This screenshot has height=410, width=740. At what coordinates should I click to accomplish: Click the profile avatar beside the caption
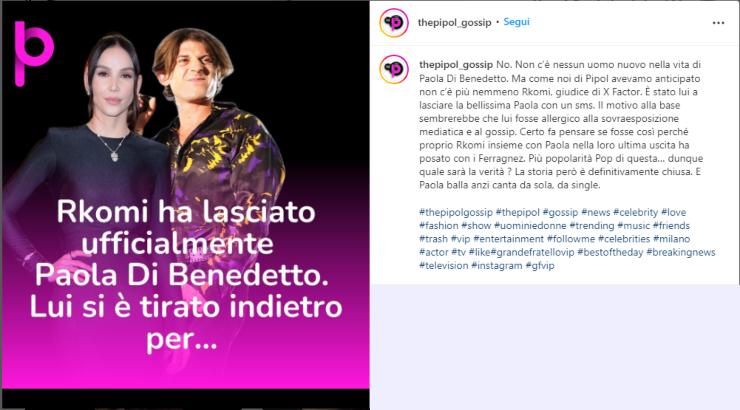coord(394,69)
